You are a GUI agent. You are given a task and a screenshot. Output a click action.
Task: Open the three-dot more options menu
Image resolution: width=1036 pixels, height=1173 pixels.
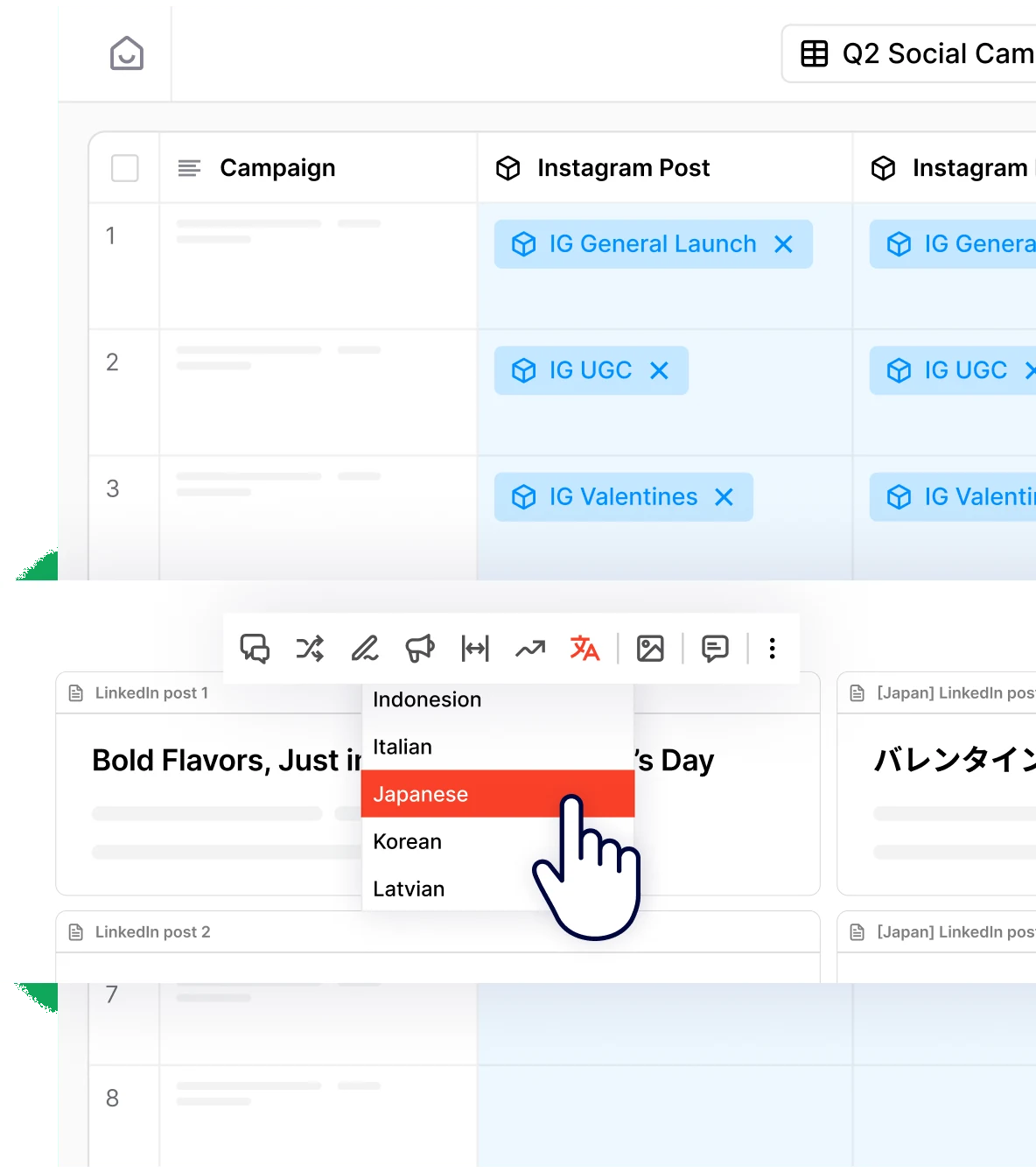point(773,649)
